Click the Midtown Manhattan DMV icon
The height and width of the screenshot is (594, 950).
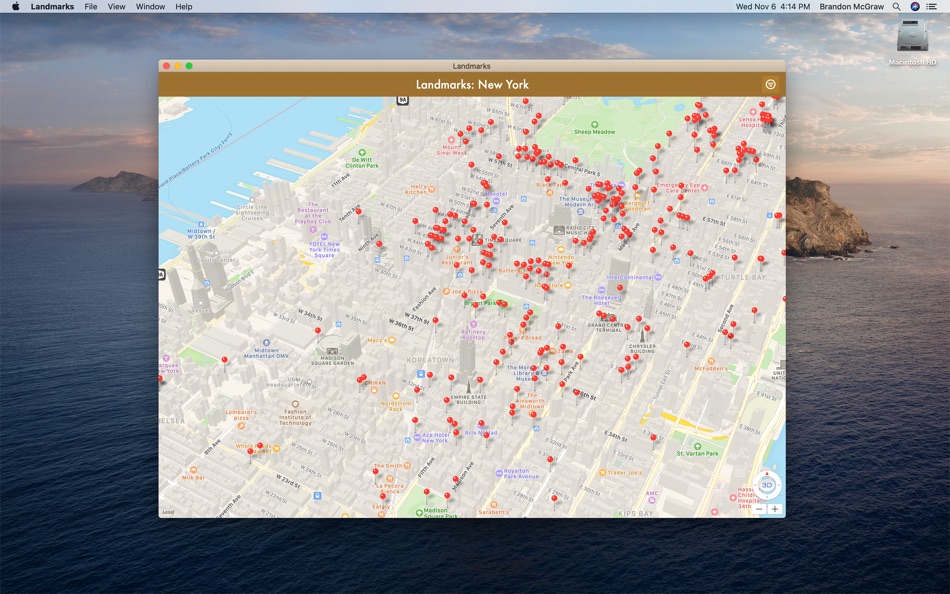click(x=266, y=343)
